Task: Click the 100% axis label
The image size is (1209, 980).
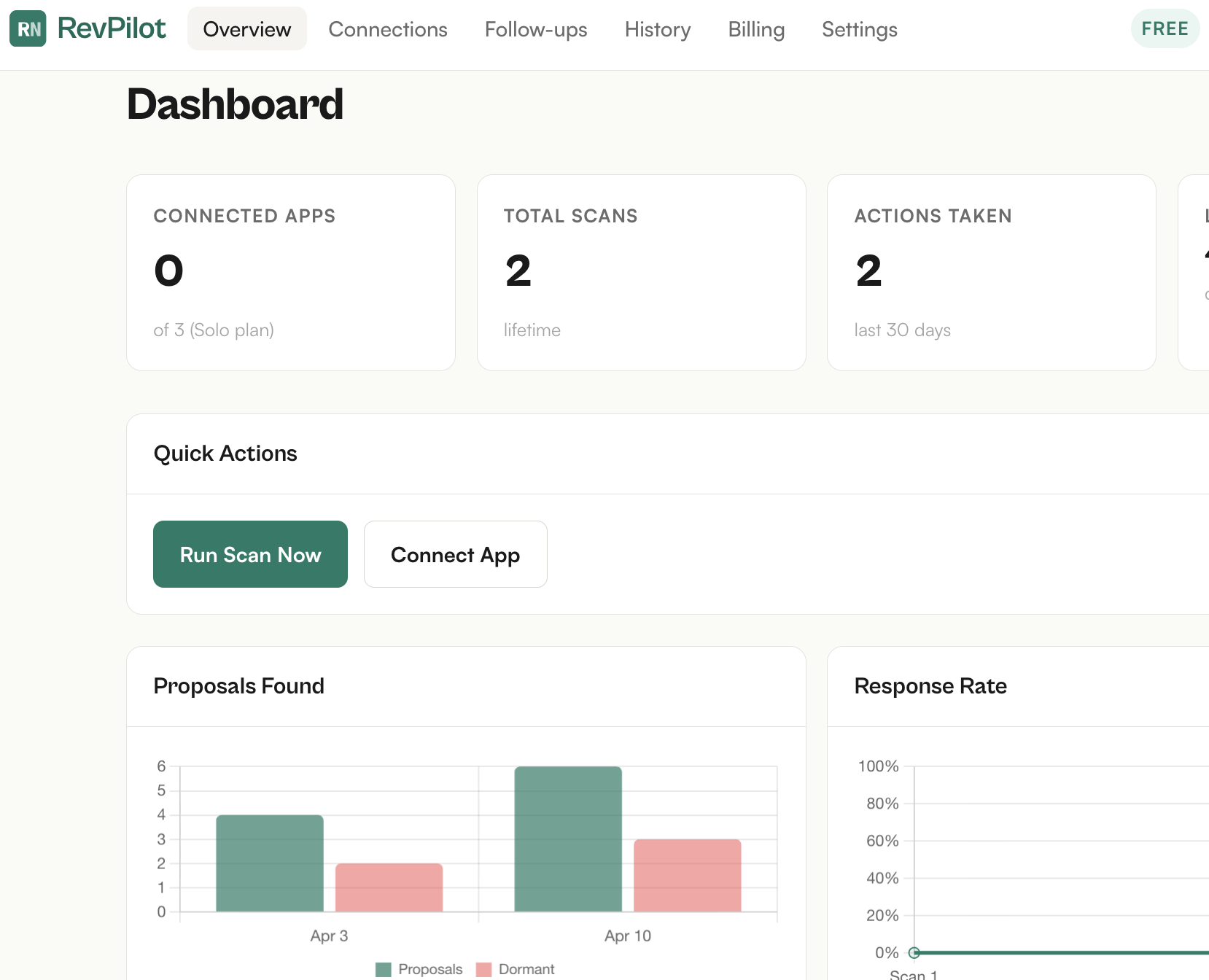Action: click(878, 766)
